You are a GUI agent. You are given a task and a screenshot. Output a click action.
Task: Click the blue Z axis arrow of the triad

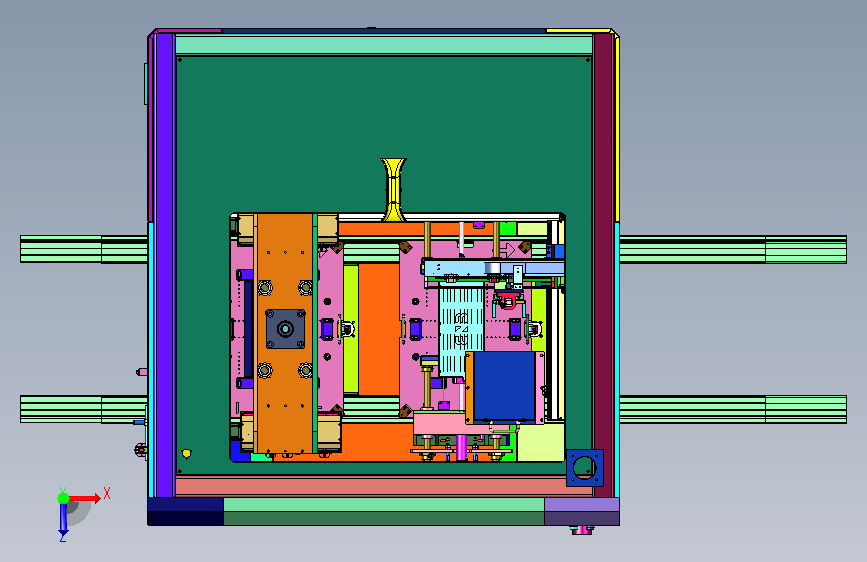63,520
